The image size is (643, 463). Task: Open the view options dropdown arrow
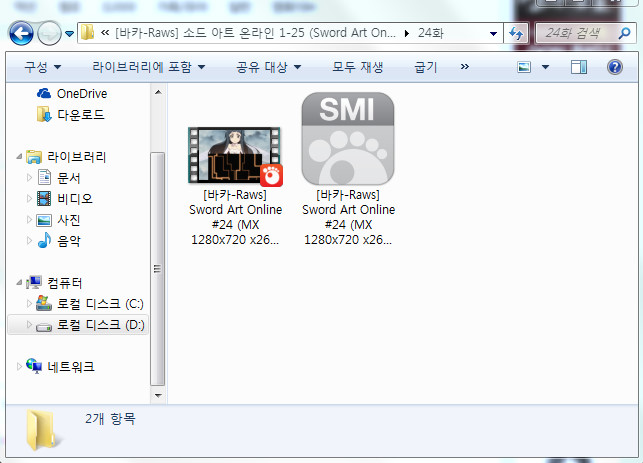545,67
